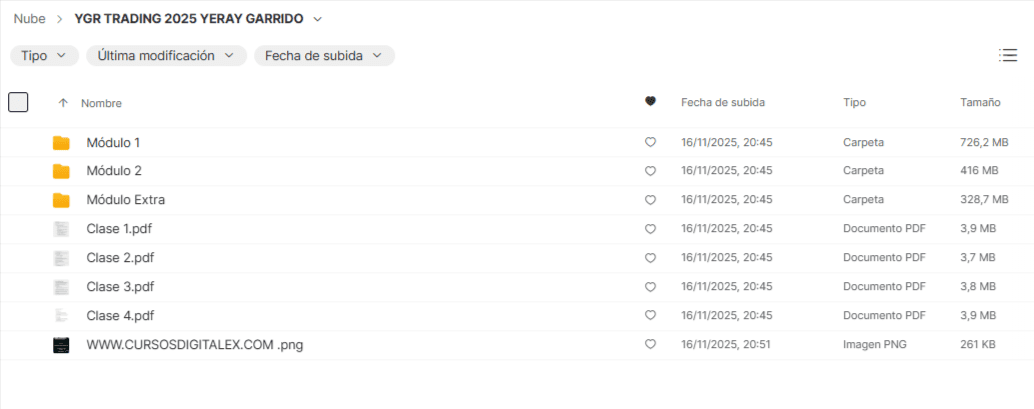Expand the YGR TRADING 2025 folder menu
This screenshot has height=409, width=1034.
pyautogui.click(x=318, y=19)
